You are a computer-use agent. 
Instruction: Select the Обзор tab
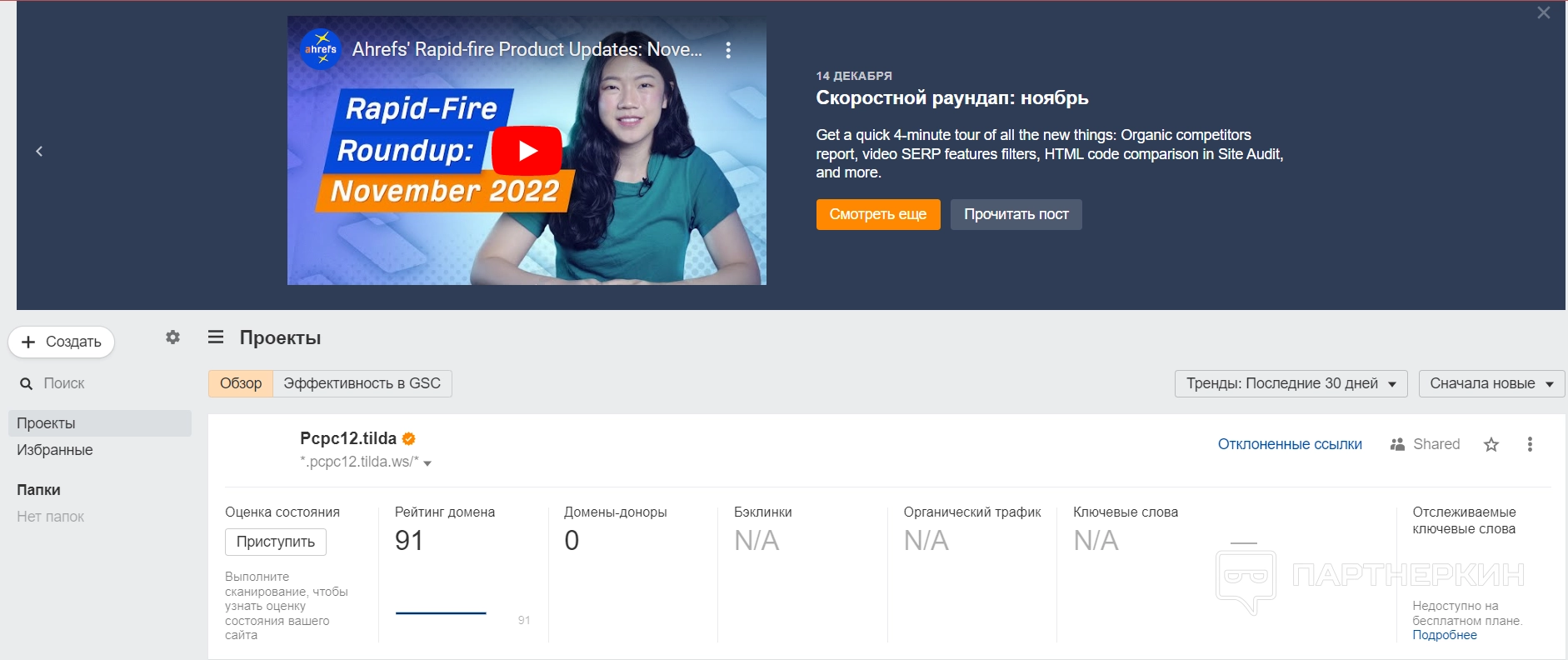241,383
